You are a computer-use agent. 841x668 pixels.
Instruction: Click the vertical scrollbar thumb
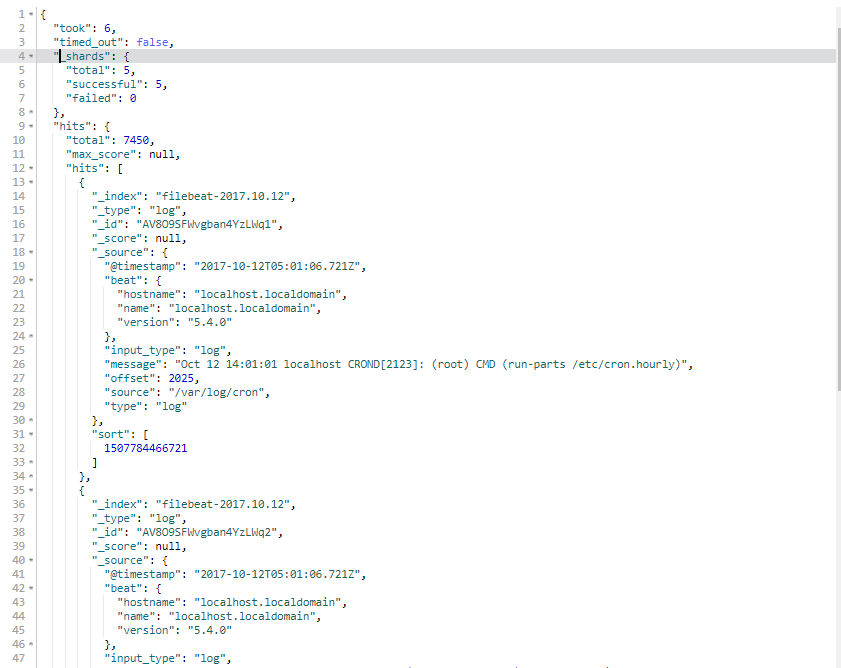(838, 209)
